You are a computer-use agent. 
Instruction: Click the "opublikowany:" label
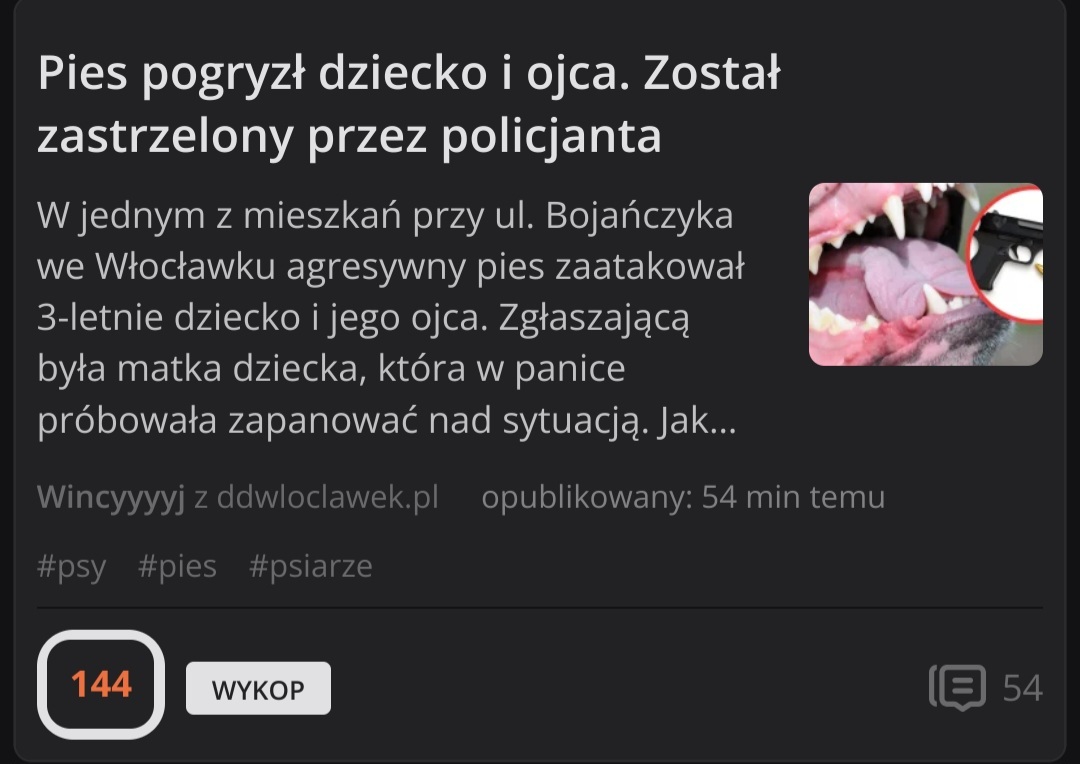tap(588, 497)
